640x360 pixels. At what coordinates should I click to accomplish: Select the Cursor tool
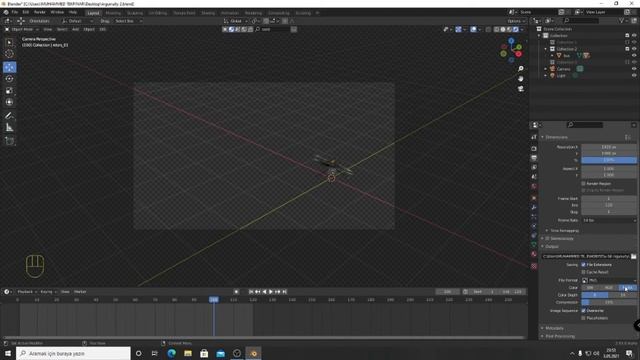[9, 54]
